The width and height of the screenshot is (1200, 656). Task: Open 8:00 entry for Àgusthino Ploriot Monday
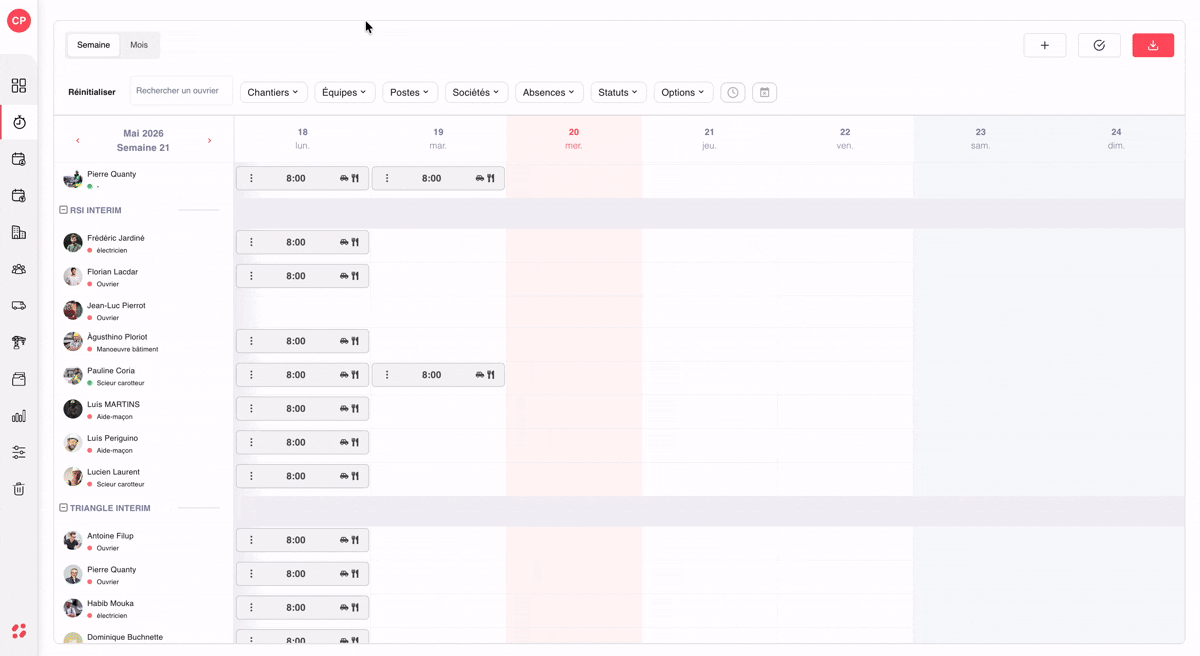pyautogui.click(x=302, y=341)
